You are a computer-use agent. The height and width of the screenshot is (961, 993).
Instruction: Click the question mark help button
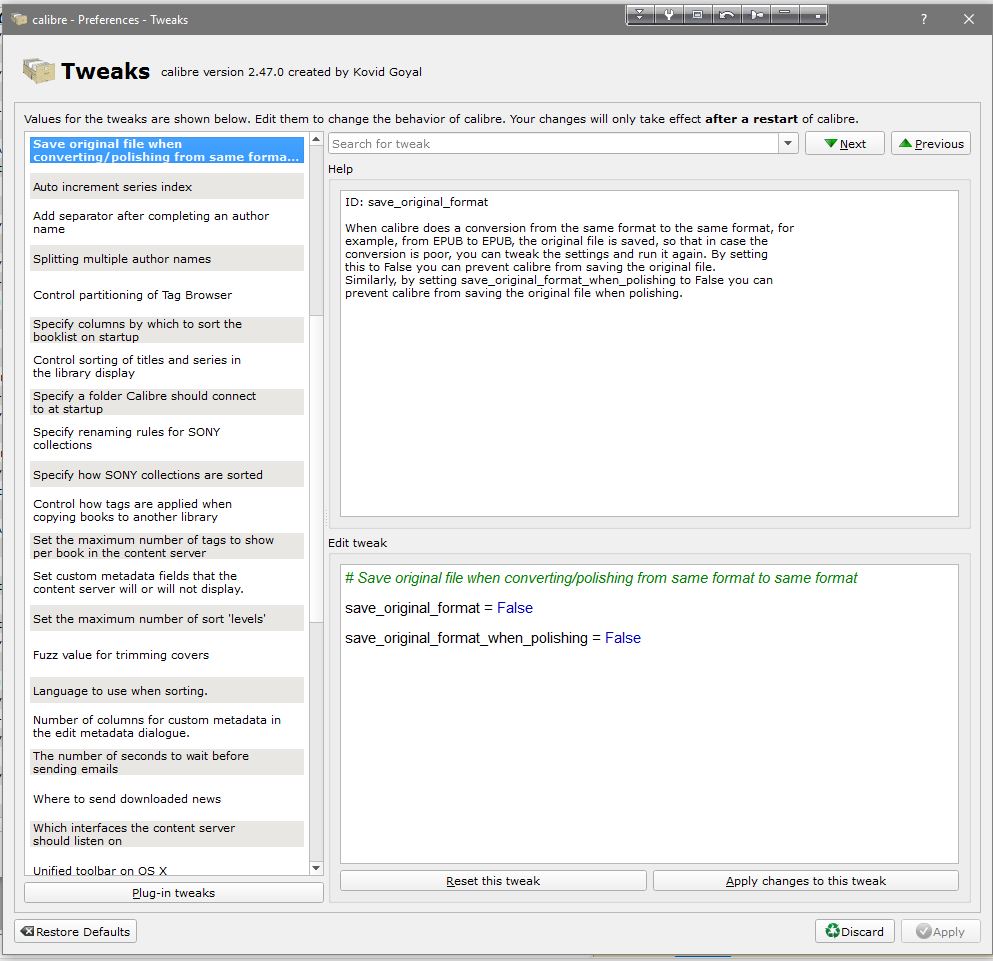click(924, 19)
